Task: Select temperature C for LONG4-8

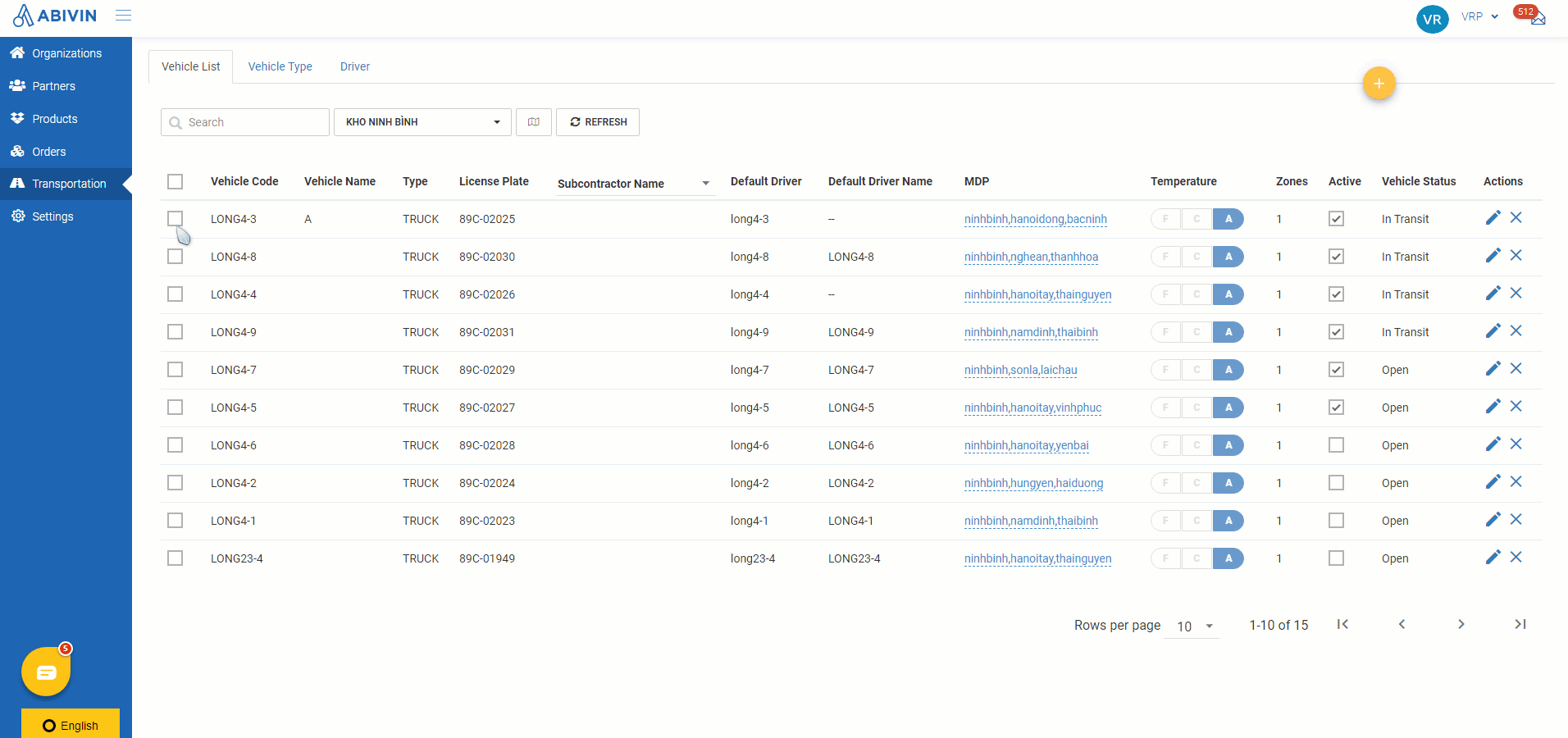Action: point(1197,257)
